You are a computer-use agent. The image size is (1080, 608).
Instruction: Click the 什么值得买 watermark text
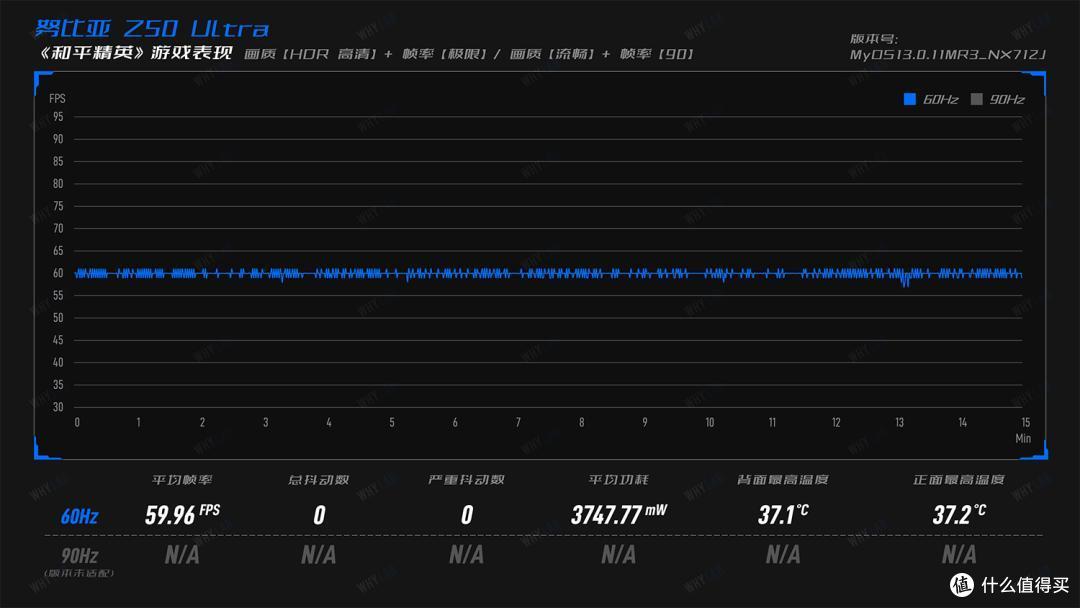pos(1025,585)
